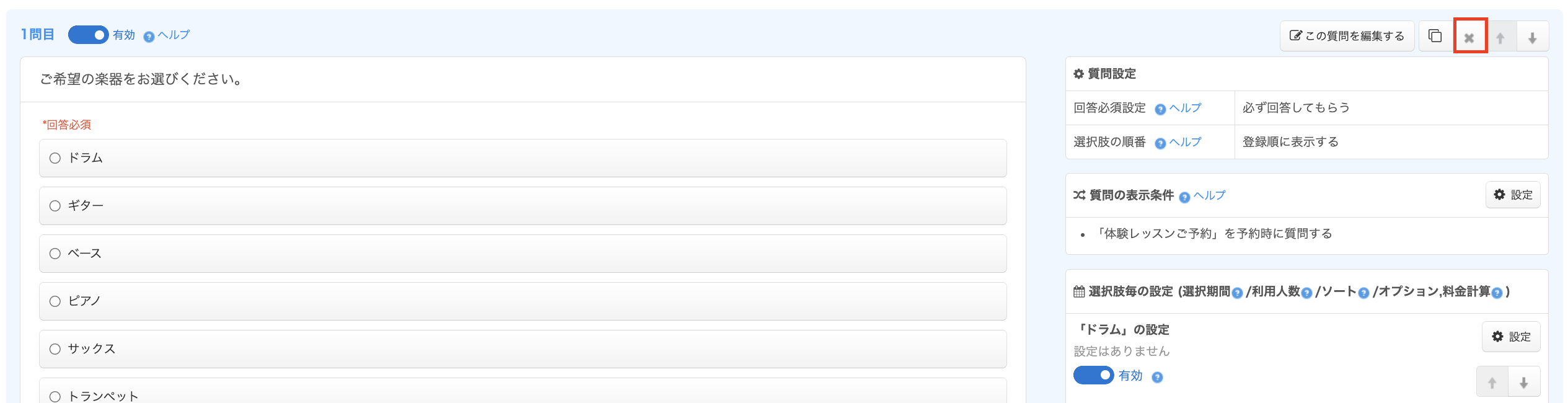Select the ドラム radio option
Image resolution: width=1568 pixels, height=403 pixels.
tap(55, 158)
